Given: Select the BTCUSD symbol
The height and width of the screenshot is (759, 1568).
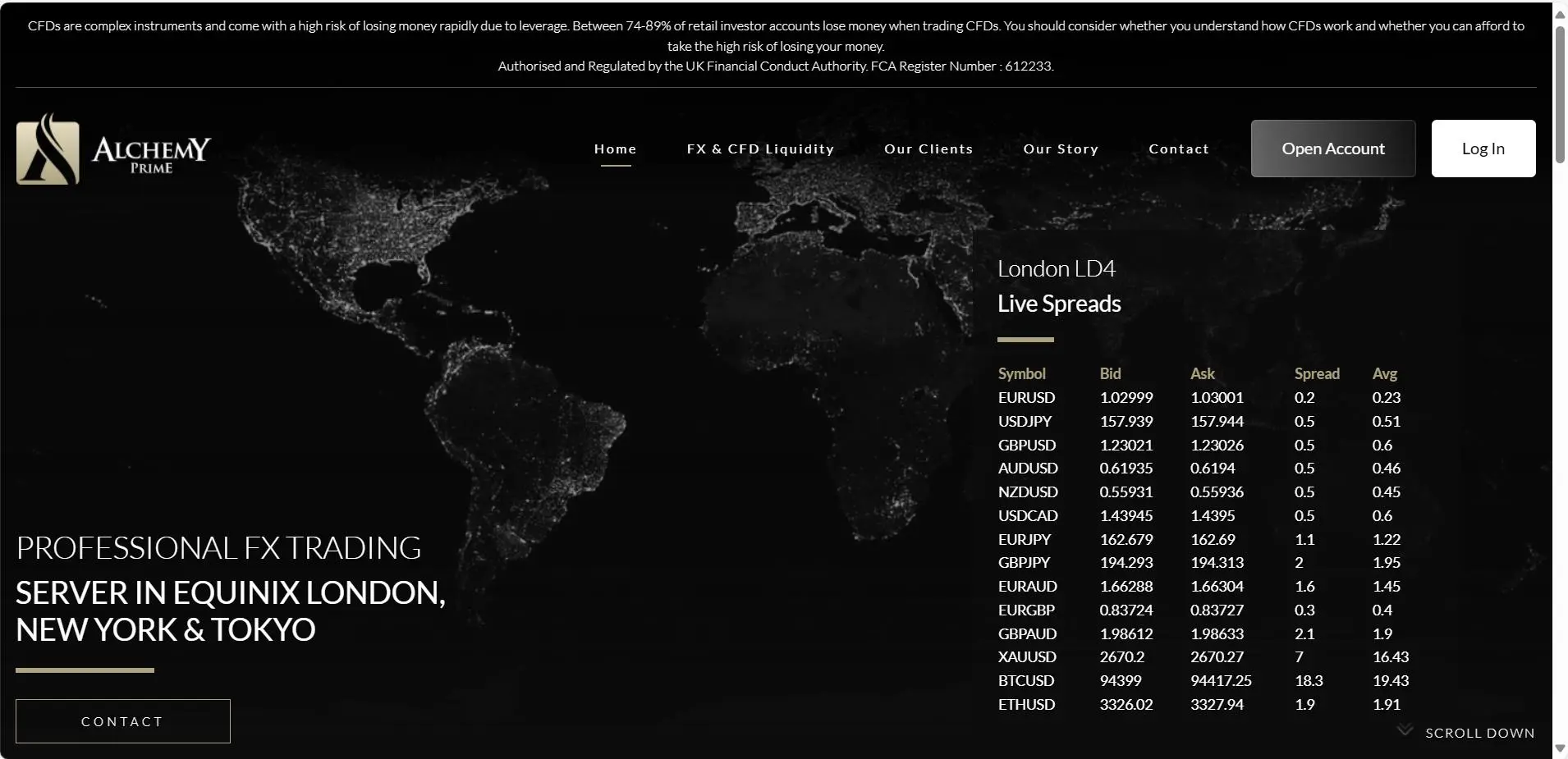Looking at the screenshot, I should point(1026,680).
